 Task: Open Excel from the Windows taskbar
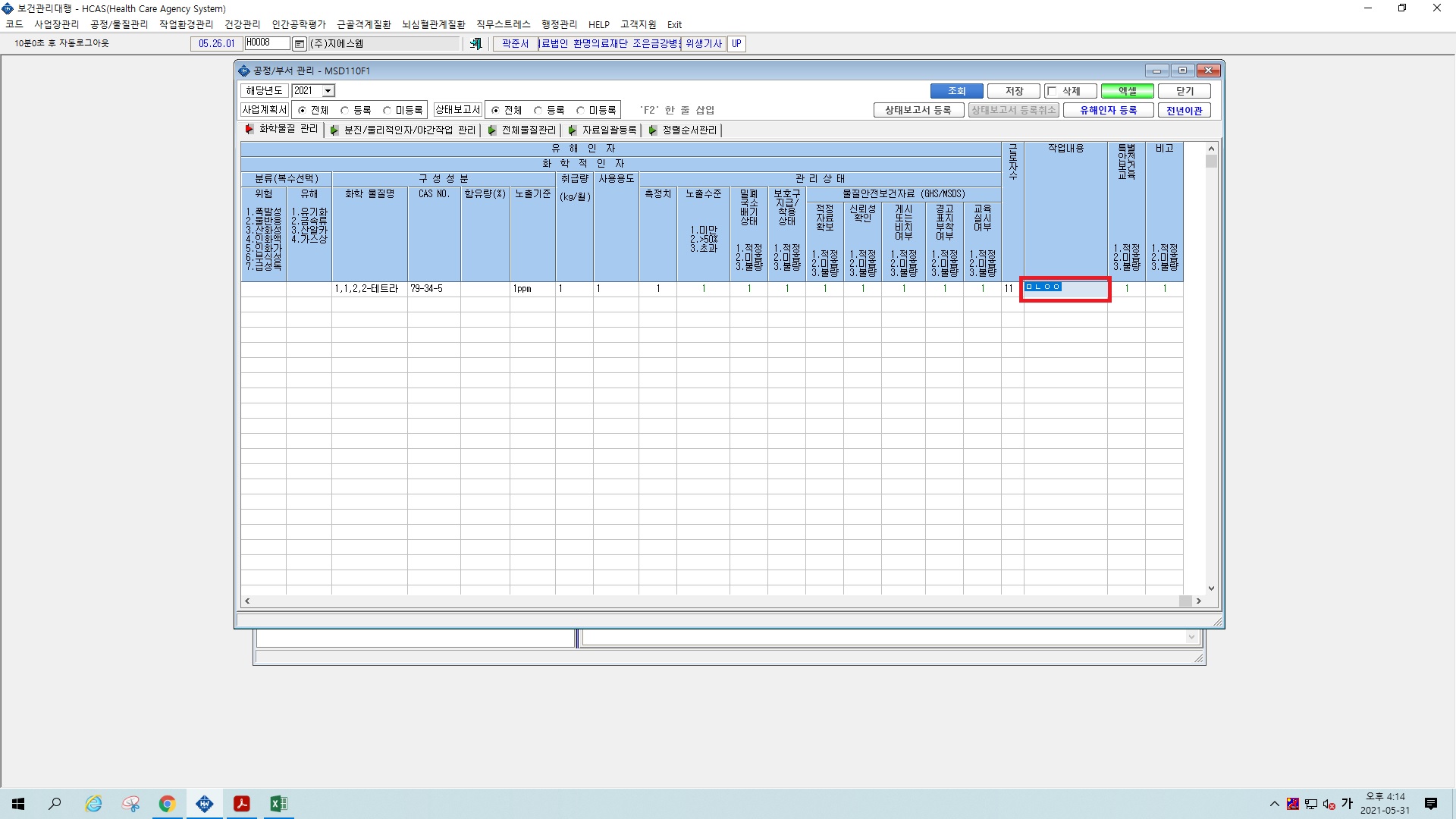point(278,804)
